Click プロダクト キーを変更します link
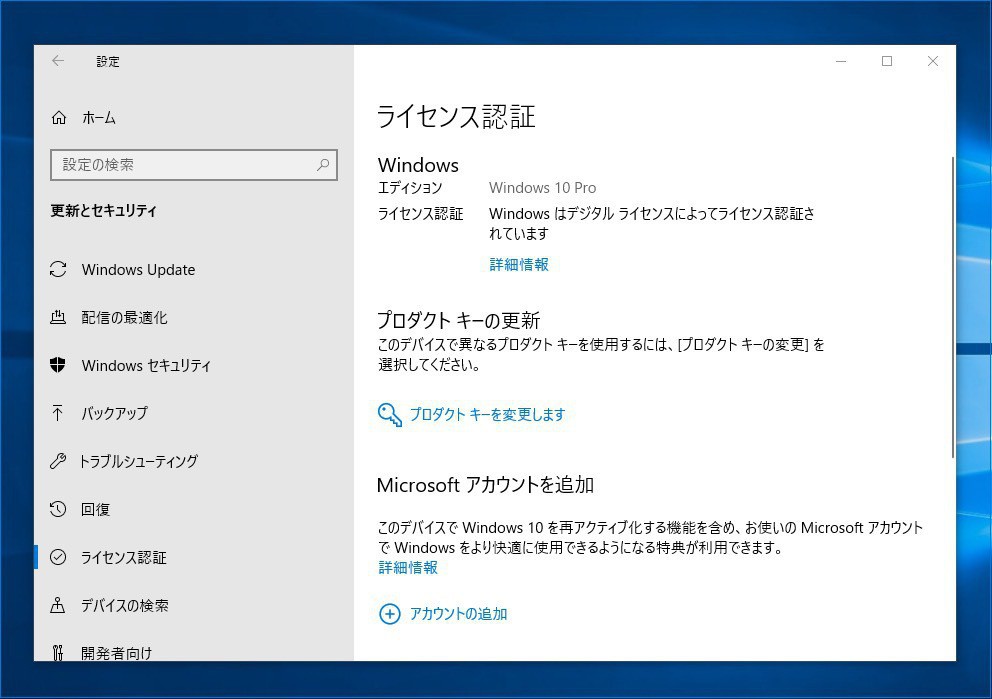This screenshot has height=699, width=992. coord(487,414)
